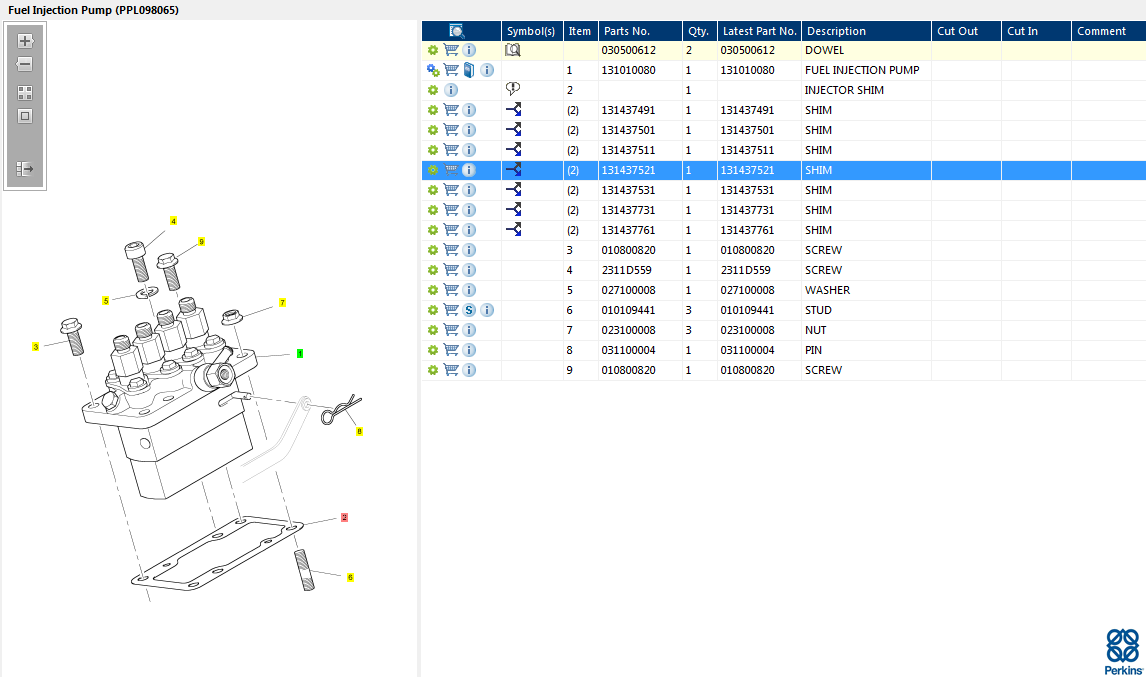Click the note symbol on the INJECTOR SHIM row
This screenshot has height=677, width=1146.
(513, 89)
